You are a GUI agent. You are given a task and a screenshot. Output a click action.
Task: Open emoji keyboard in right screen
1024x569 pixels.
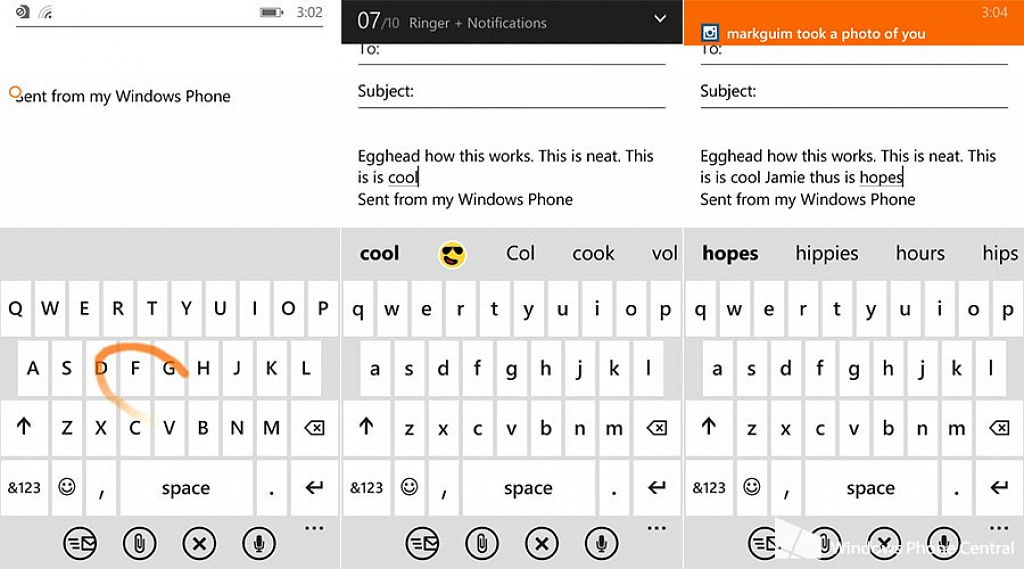[752, 487]
